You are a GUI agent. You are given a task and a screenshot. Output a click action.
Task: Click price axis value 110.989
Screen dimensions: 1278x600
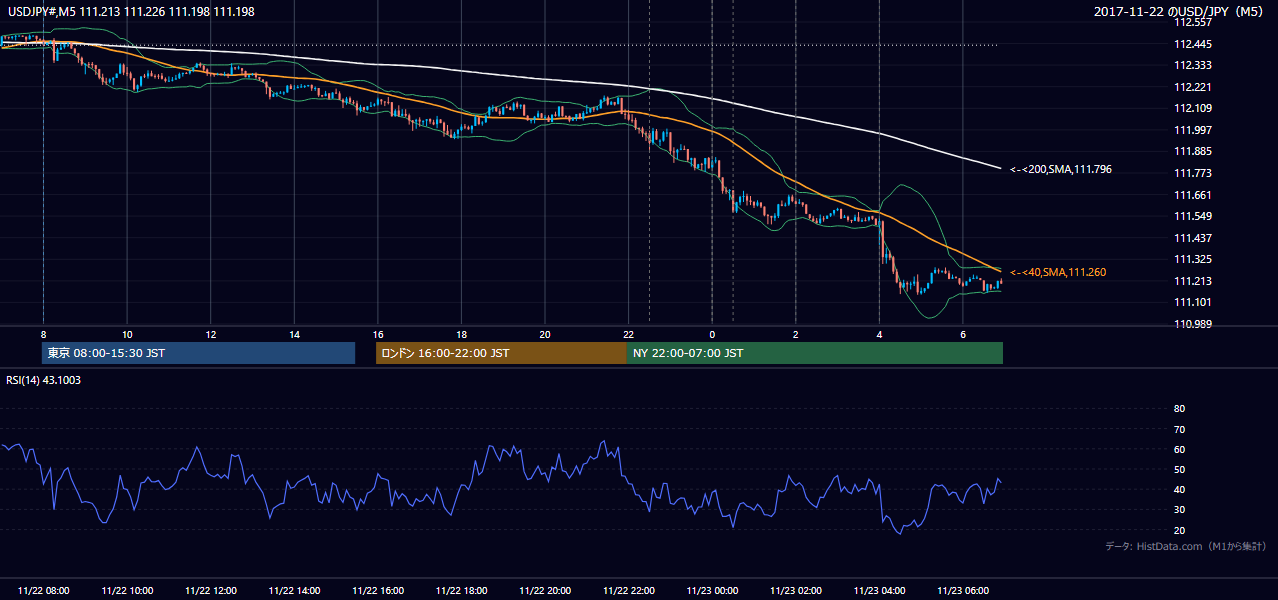pyautogui.click(x=1192, y=324)
